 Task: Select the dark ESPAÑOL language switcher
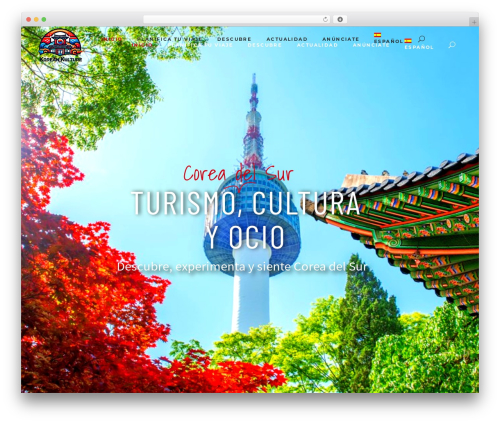point(388,41)
